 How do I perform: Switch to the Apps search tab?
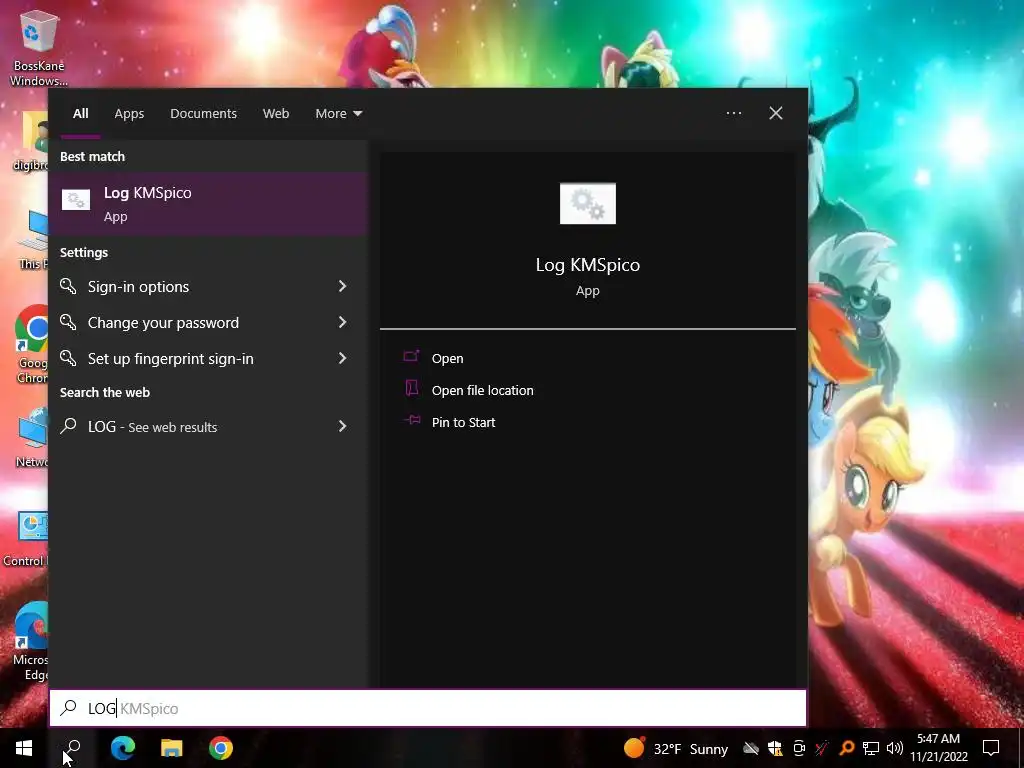coord(129,114)
